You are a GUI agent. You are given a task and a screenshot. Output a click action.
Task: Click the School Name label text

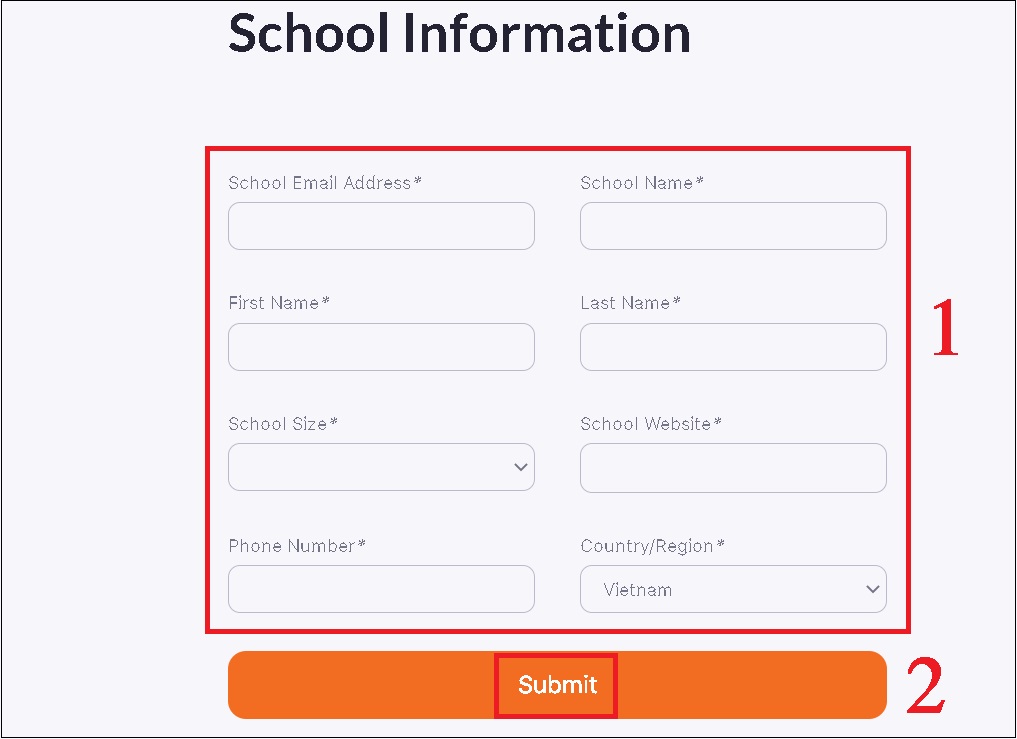click(x=635, y=183)
